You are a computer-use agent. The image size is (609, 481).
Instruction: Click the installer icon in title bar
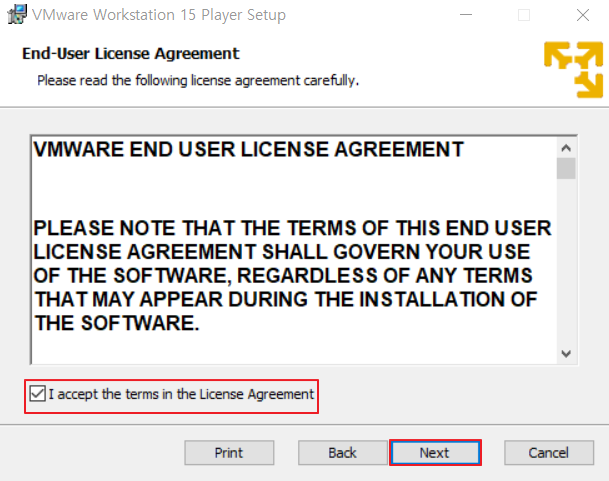pos(17,14)
